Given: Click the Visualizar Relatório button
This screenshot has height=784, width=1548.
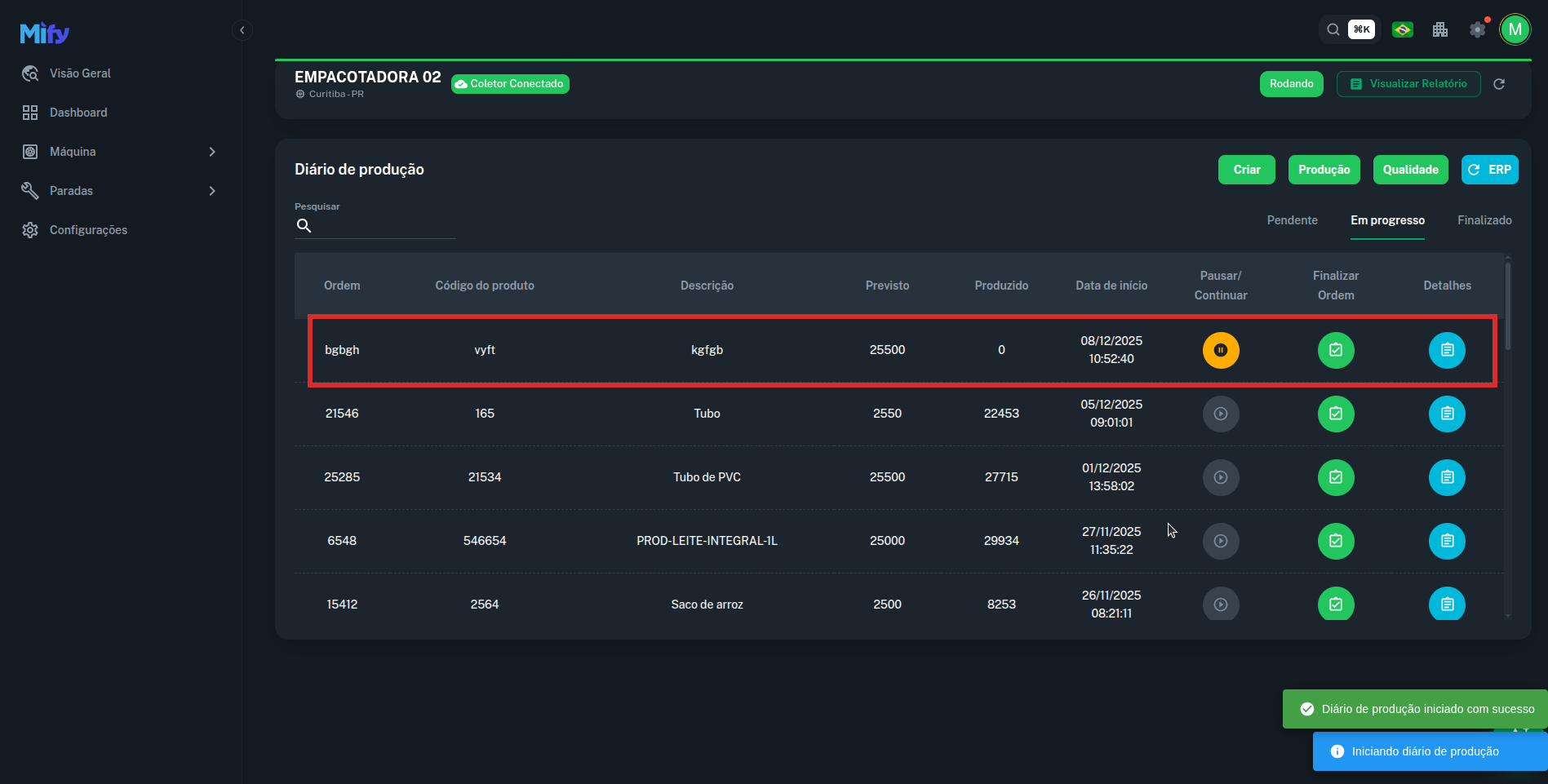Looking at the screenshot, I should (1408, 84).
